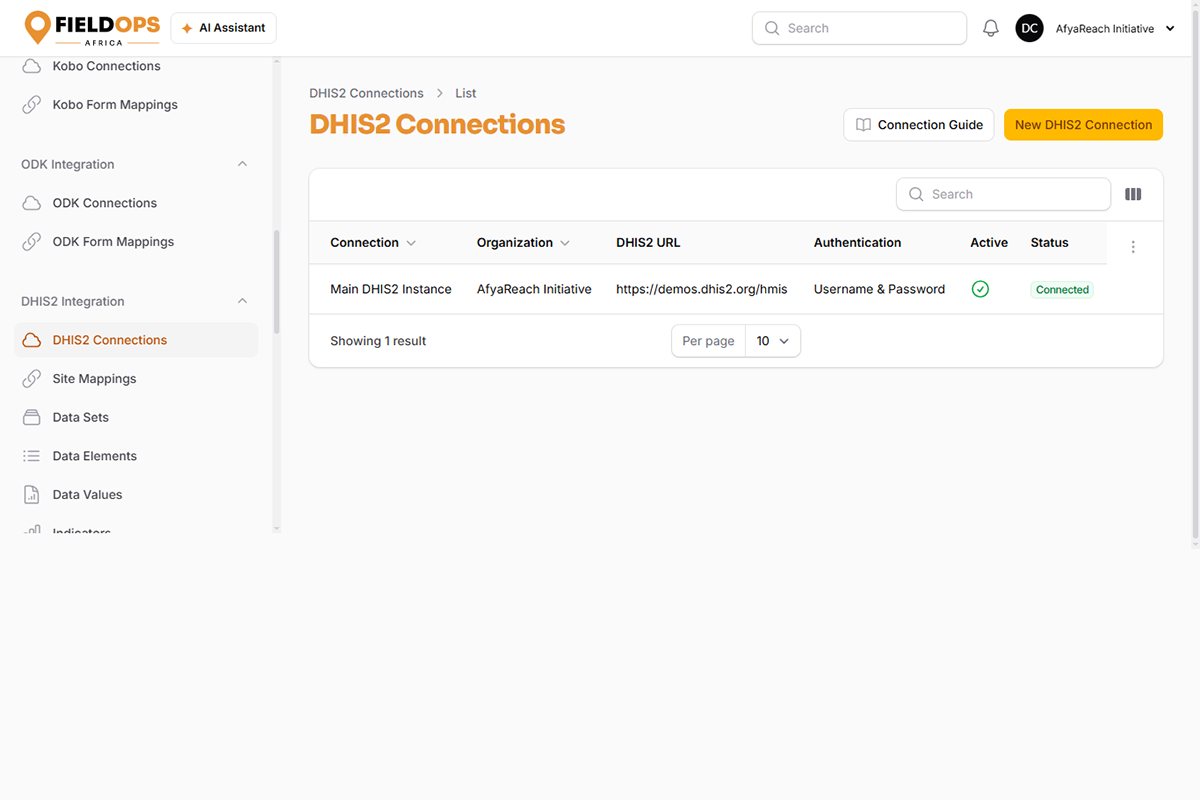The image size is (1200, 800).
Task: Open Kobo Connections in sidebar
Action: coord(136,66)
